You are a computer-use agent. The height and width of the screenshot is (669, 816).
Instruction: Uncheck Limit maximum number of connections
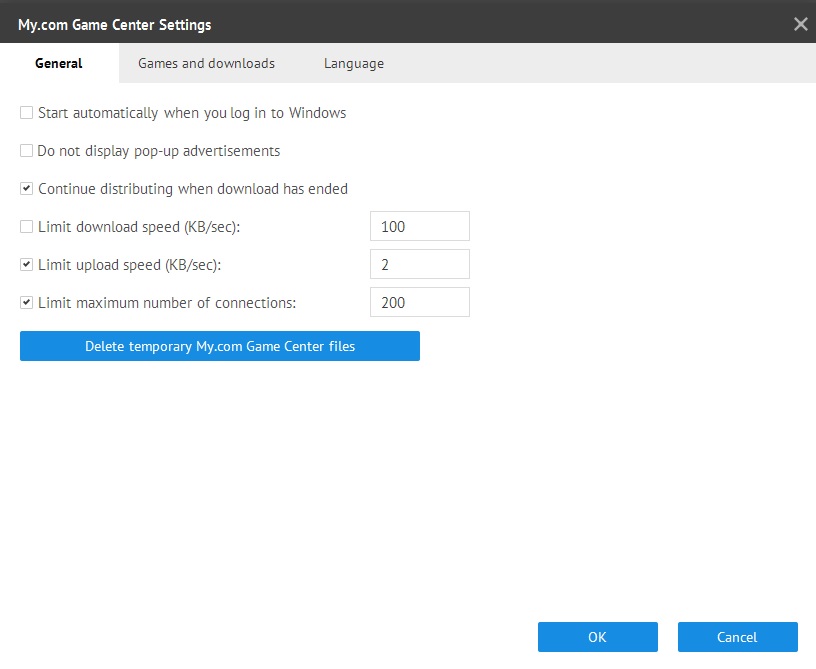[x=27, y=302]
